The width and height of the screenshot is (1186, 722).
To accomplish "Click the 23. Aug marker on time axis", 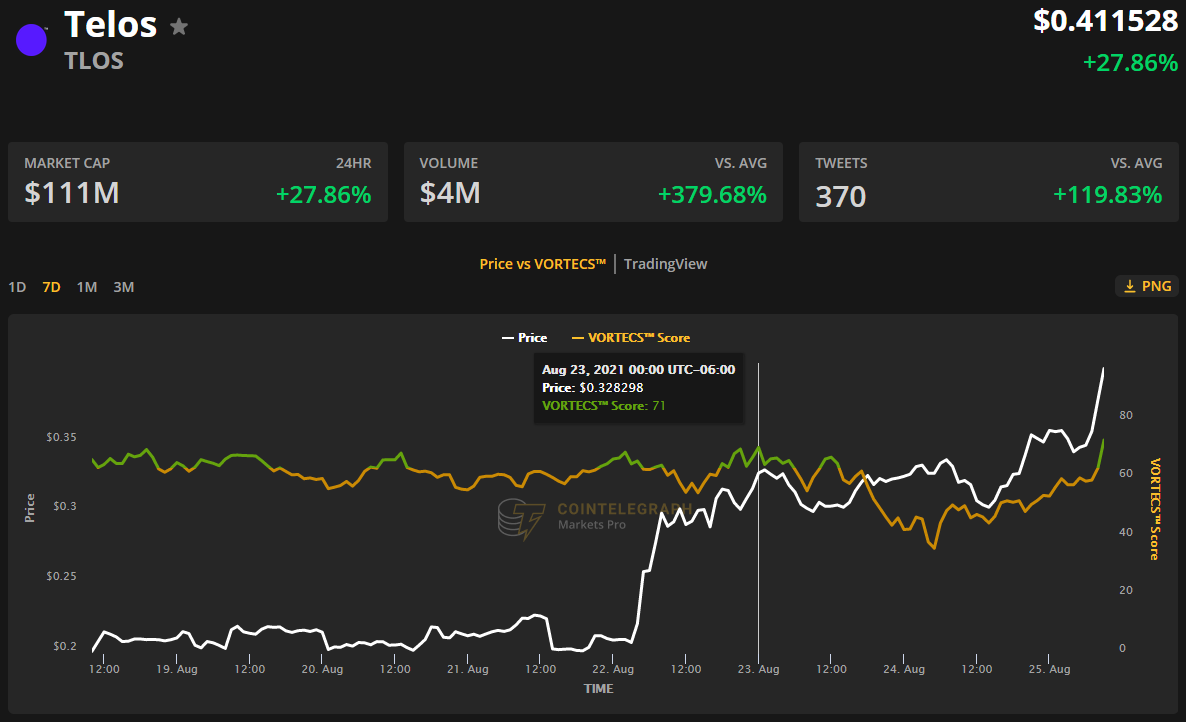I will pos(758,669).
